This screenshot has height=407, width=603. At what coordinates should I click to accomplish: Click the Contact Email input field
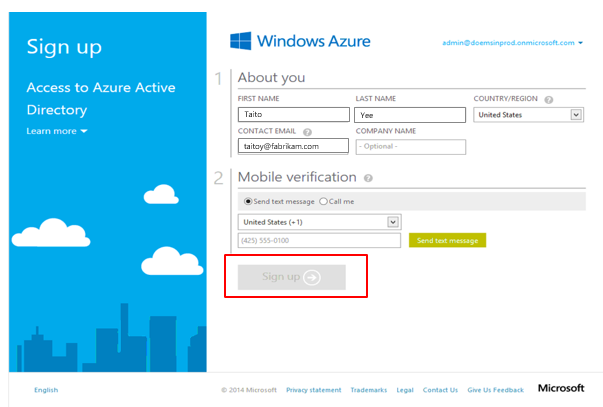293,146
